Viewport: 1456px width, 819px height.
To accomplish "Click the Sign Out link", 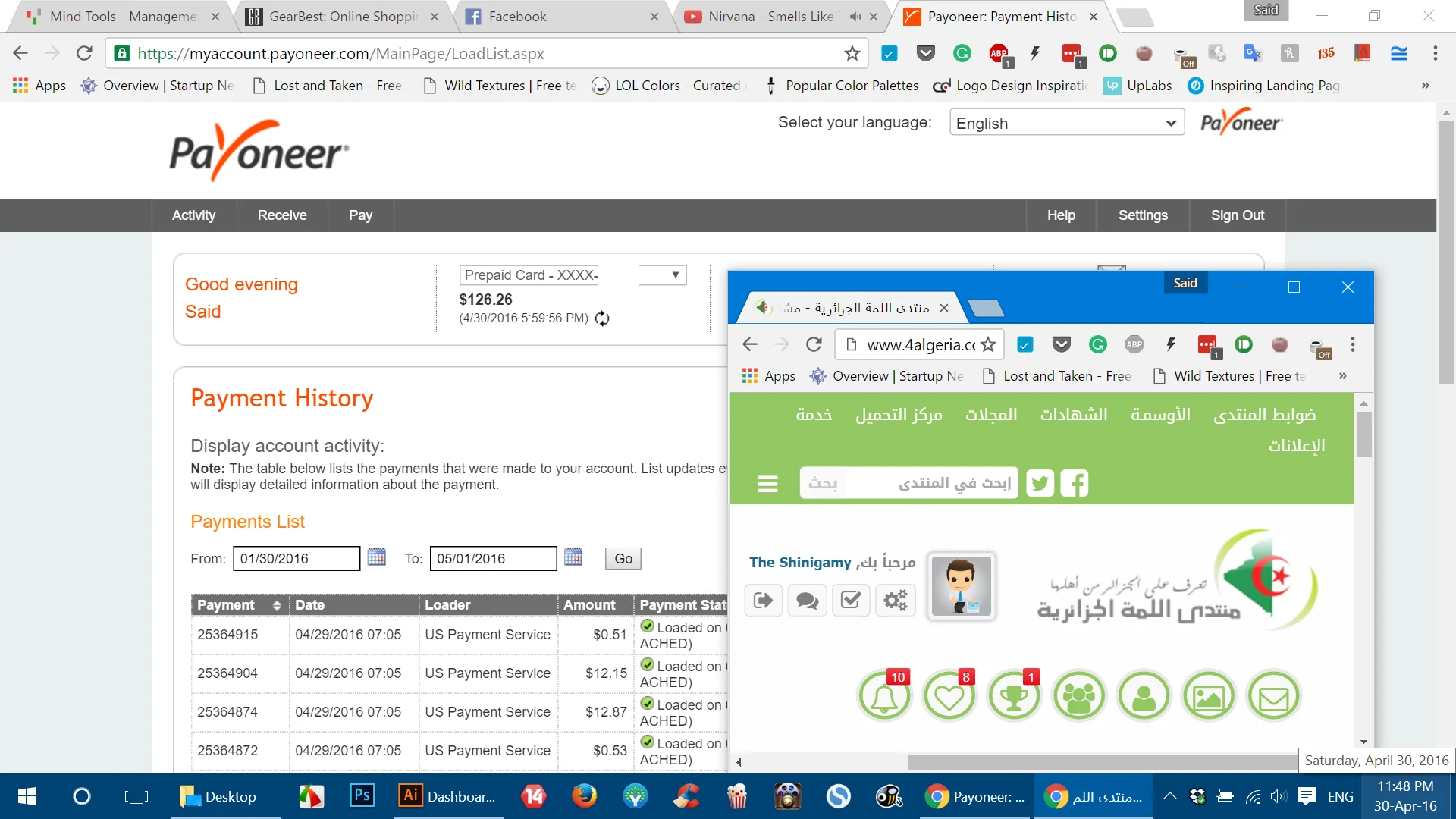I will [1237, 215].
